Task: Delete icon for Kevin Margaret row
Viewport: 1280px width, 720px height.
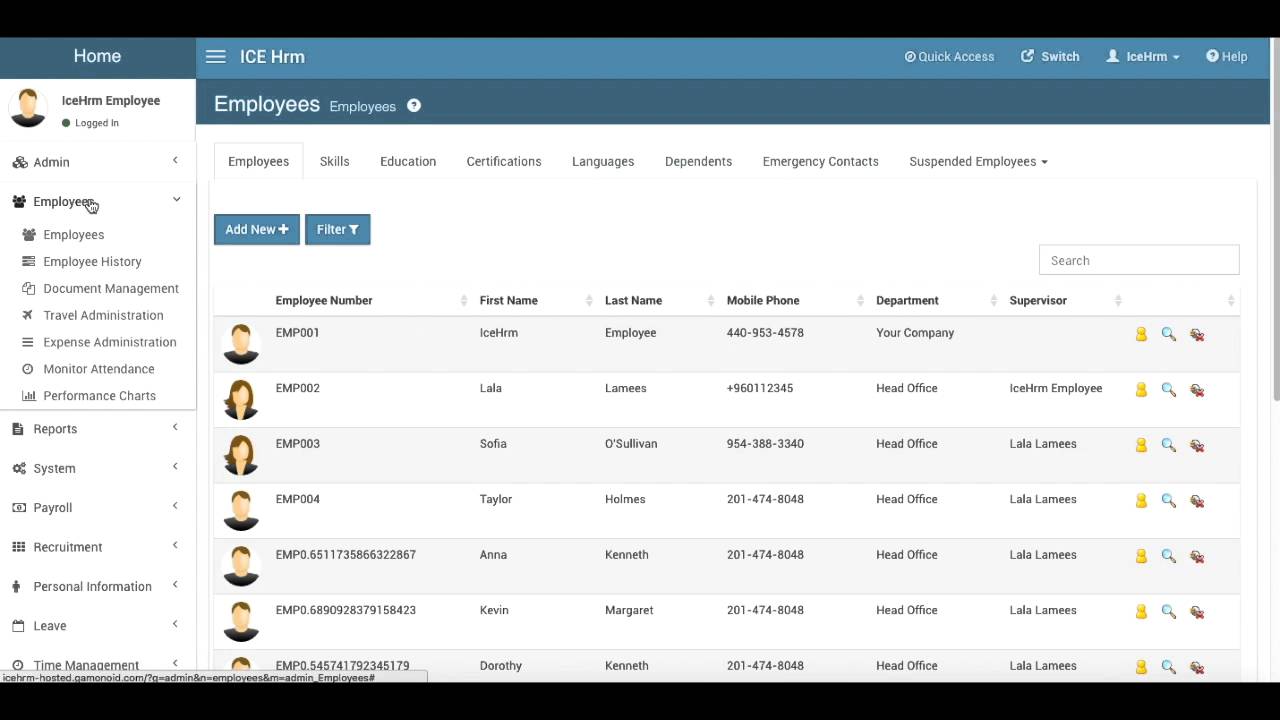Action: (x=1197, y=612)
